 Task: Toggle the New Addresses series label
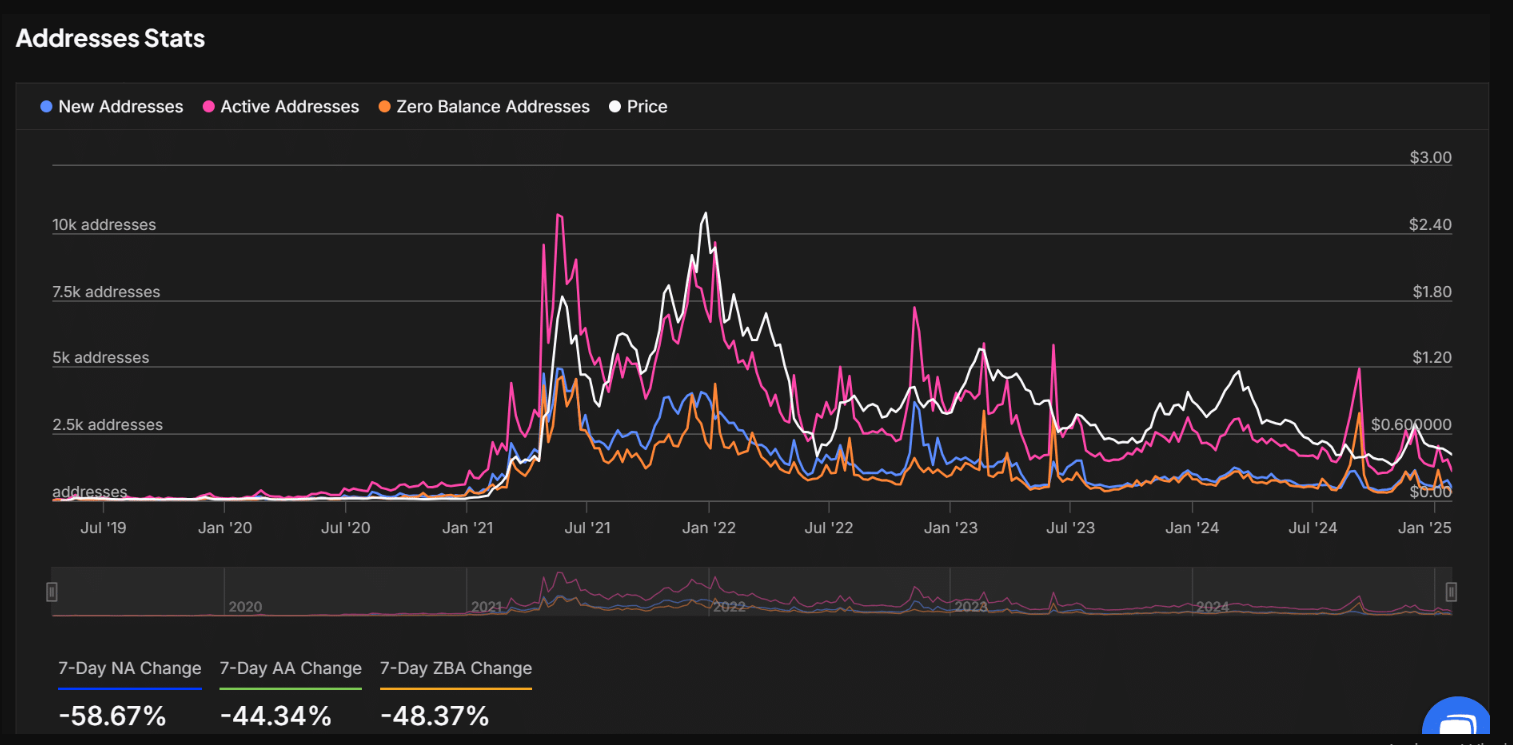120,107
